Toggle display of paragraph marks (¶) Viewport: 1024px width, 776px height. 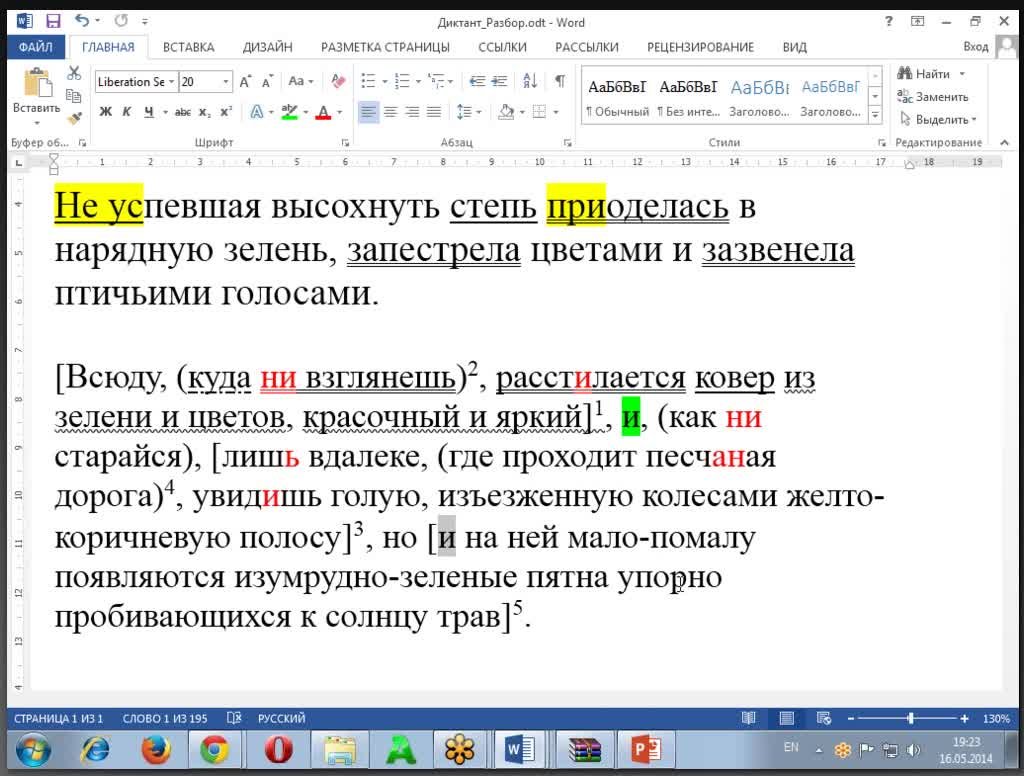pos(560,81)
